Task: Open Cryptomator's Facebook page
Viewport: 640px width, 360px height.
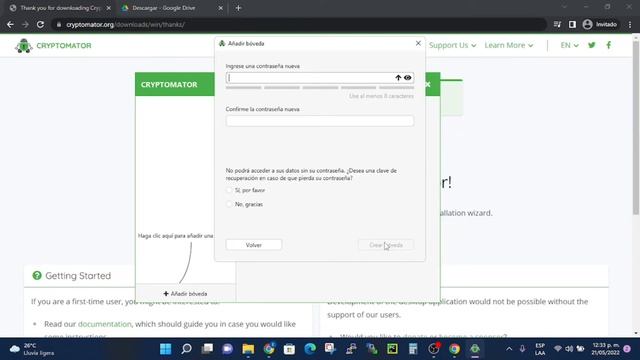Action: pos(609,45)
